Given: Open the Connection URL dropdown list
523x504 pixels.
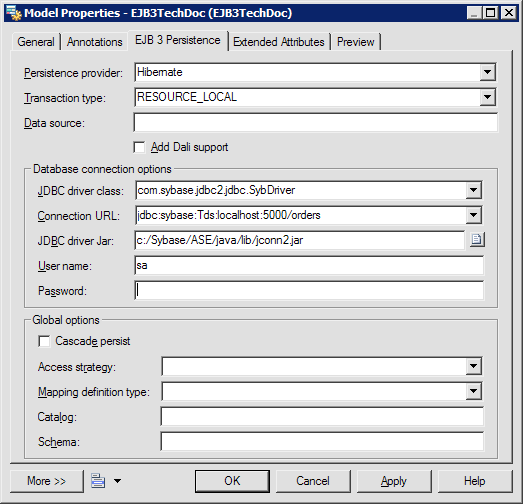Looking at the screenshot, I should click(x=473, y=215).
